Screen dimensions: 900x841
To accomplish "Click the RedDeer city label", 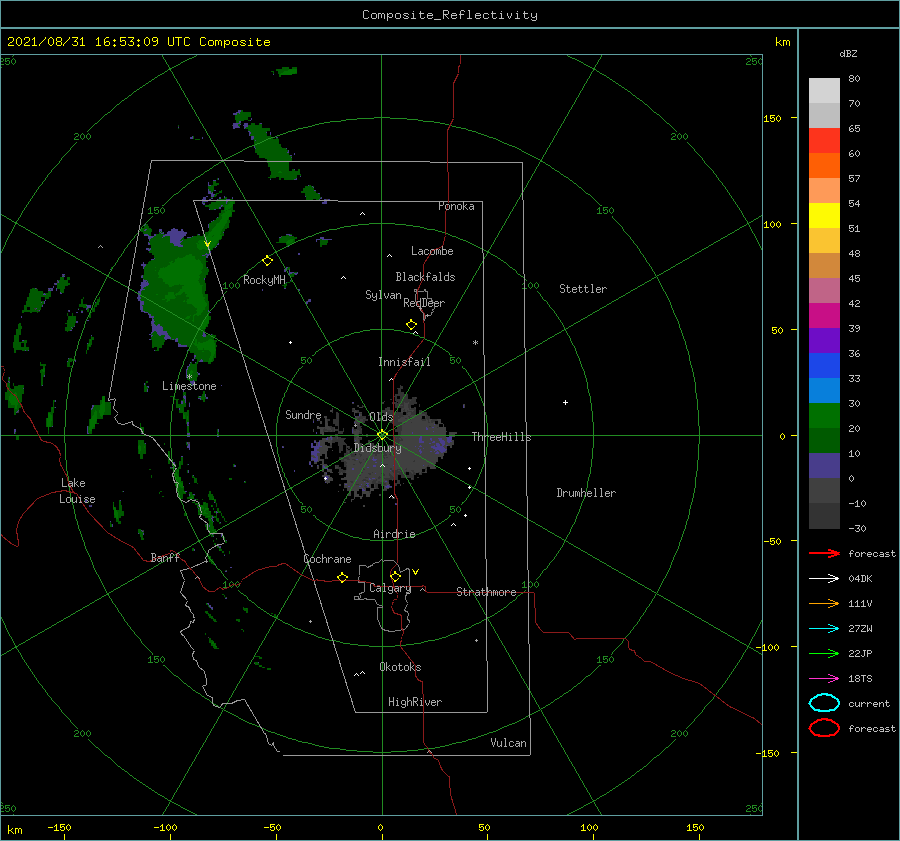I will pyautogui.click(x=424, y=303).
